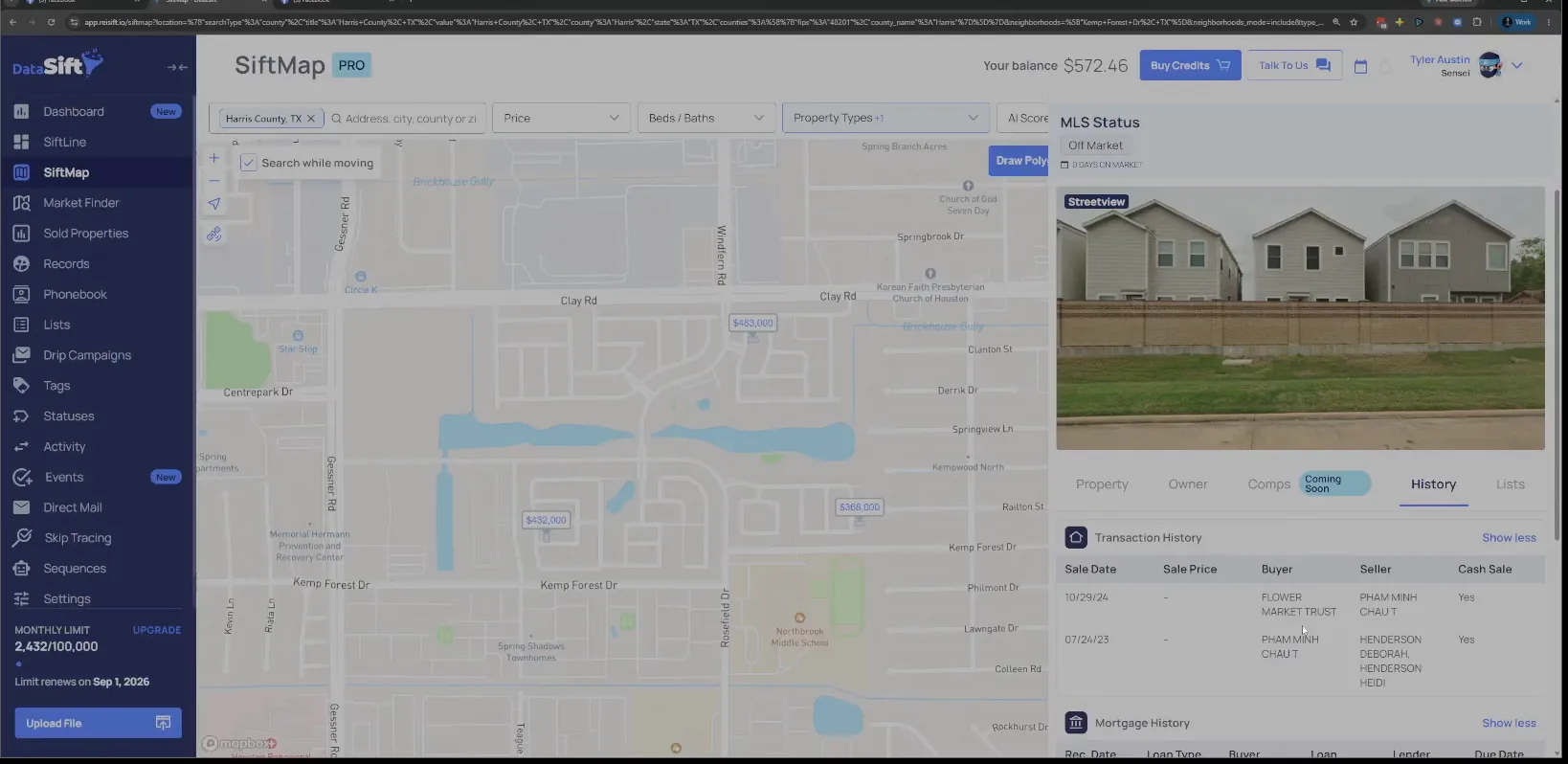This screenshot has width=1568, height=764.
Task: Click the Upload File button
Action: (x=98, y=723)
